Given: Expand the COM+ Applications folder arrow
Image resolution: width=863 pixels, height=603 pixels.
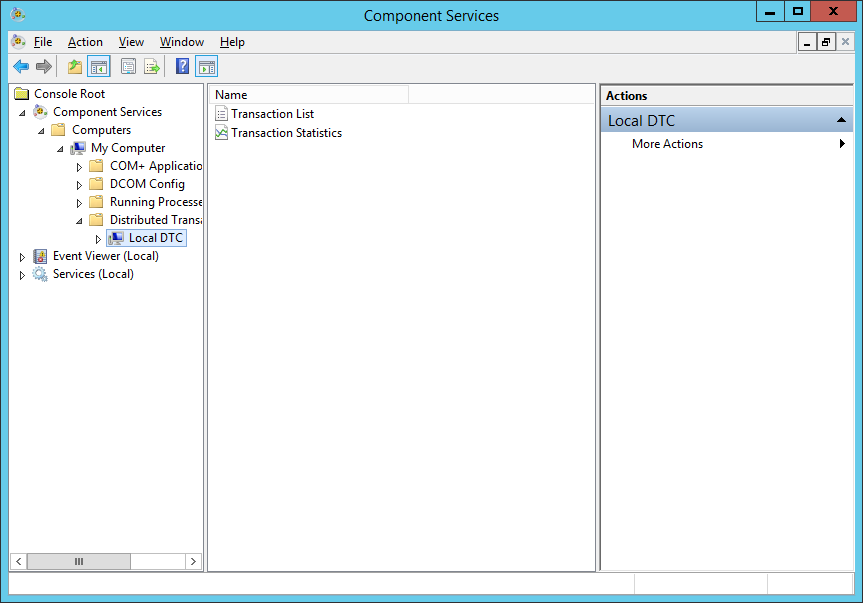Looking at the screenshot, I should pyautogui.click(x=80, y=167).
